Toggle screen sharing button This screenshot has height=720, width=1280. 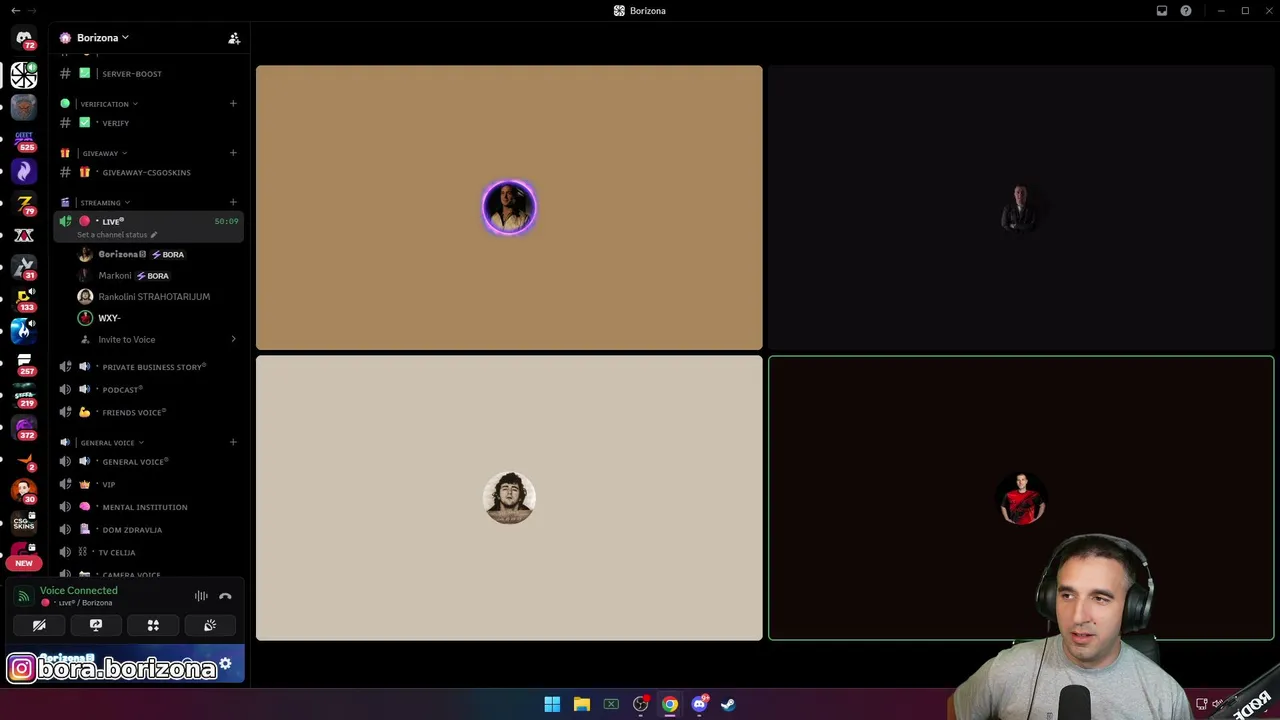coord(96,625)
